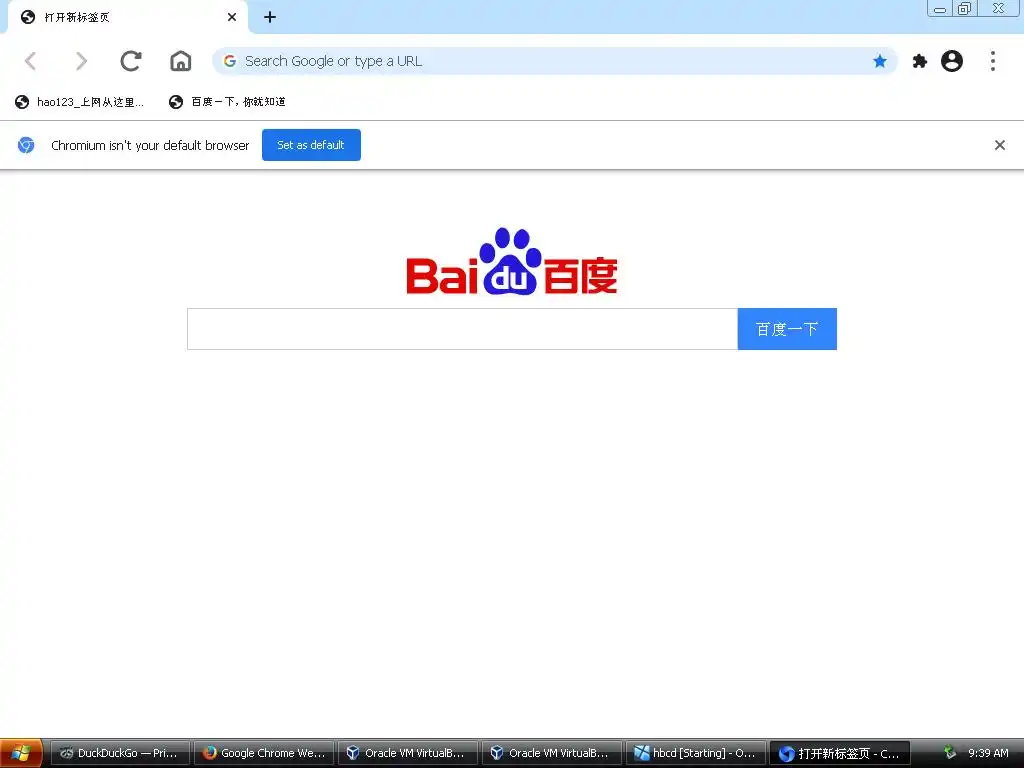
Task: Click the 9:39 AM taskbar clock
Action: click(988, 753)
